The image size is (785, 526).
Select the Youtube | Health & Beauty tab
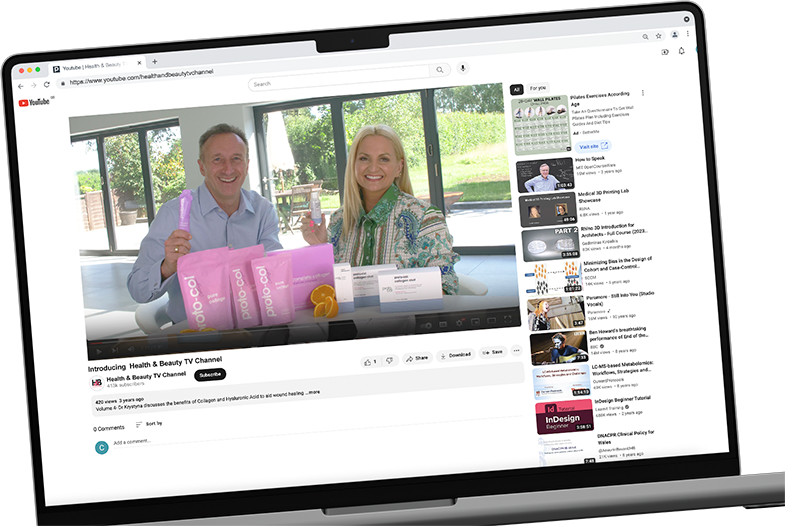point(97,66)
